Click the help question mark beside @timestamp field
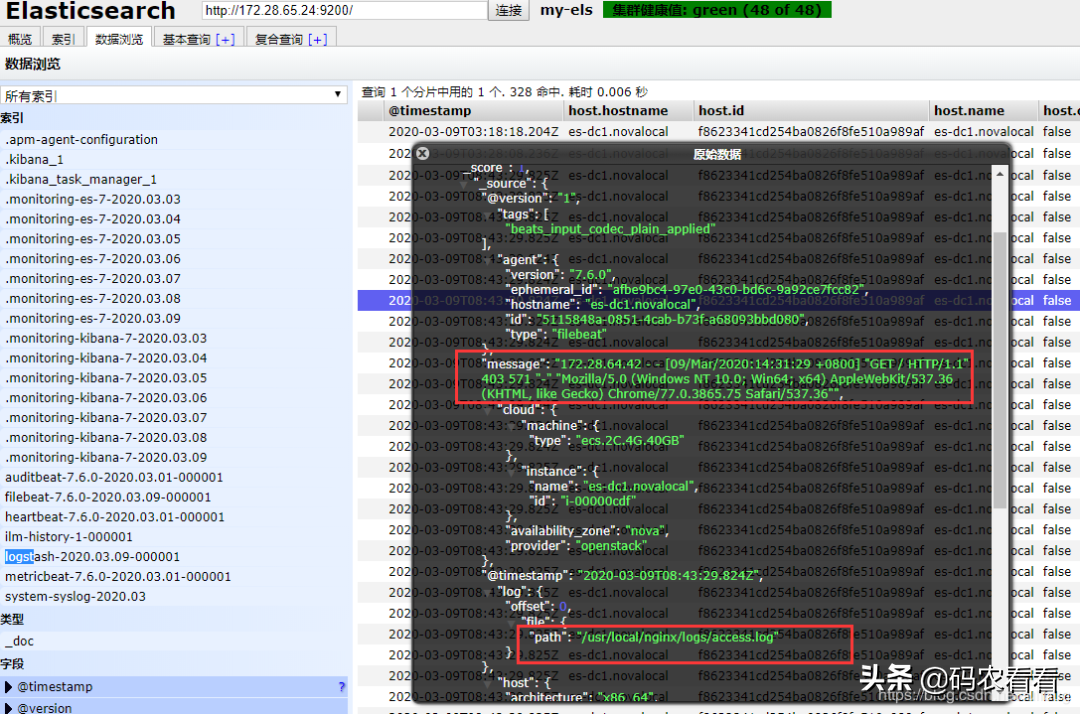 (342, 686)
